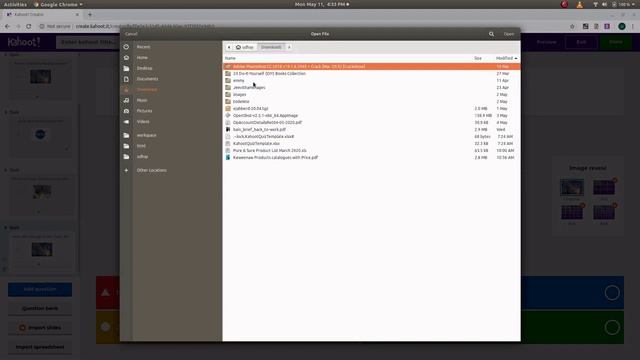
Task: Open Google Chrome app menu in top bar
Action: [x=58, y=4]
